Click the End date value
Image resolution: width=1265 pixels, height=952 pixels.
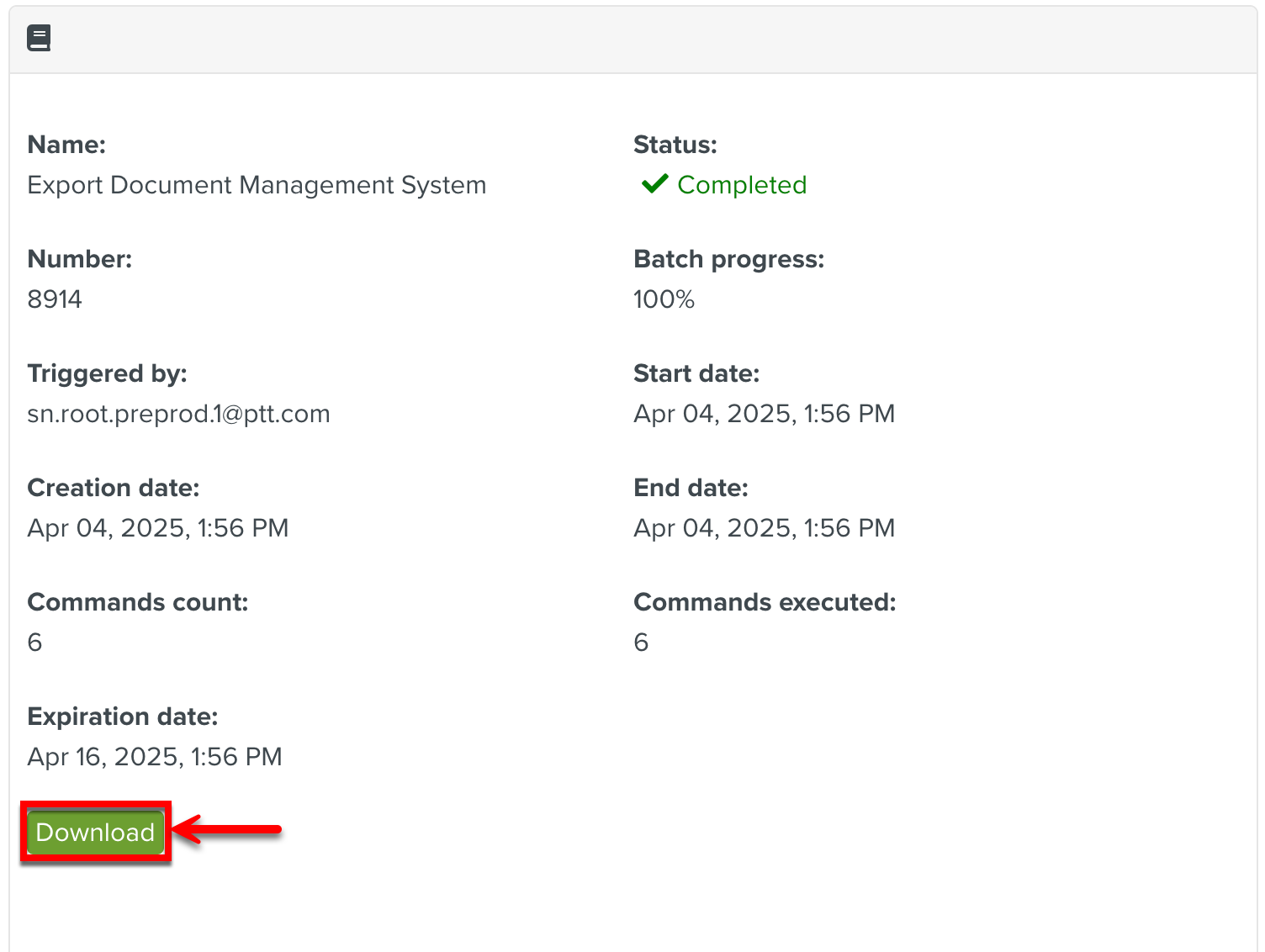(764, 528)
